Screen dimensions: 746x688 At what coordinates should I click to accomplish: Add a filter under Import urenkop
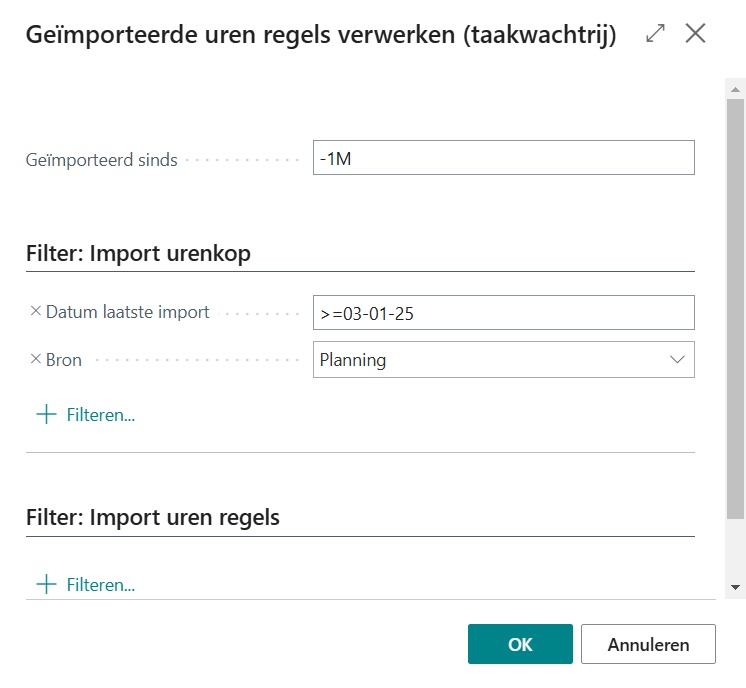tap(86, 415)
